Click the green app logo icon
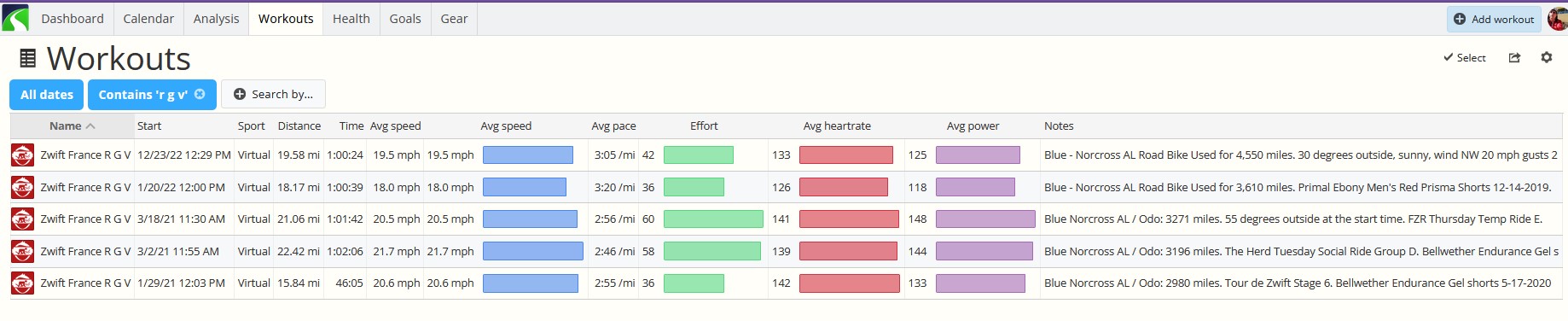 click(x=15, y=18)
